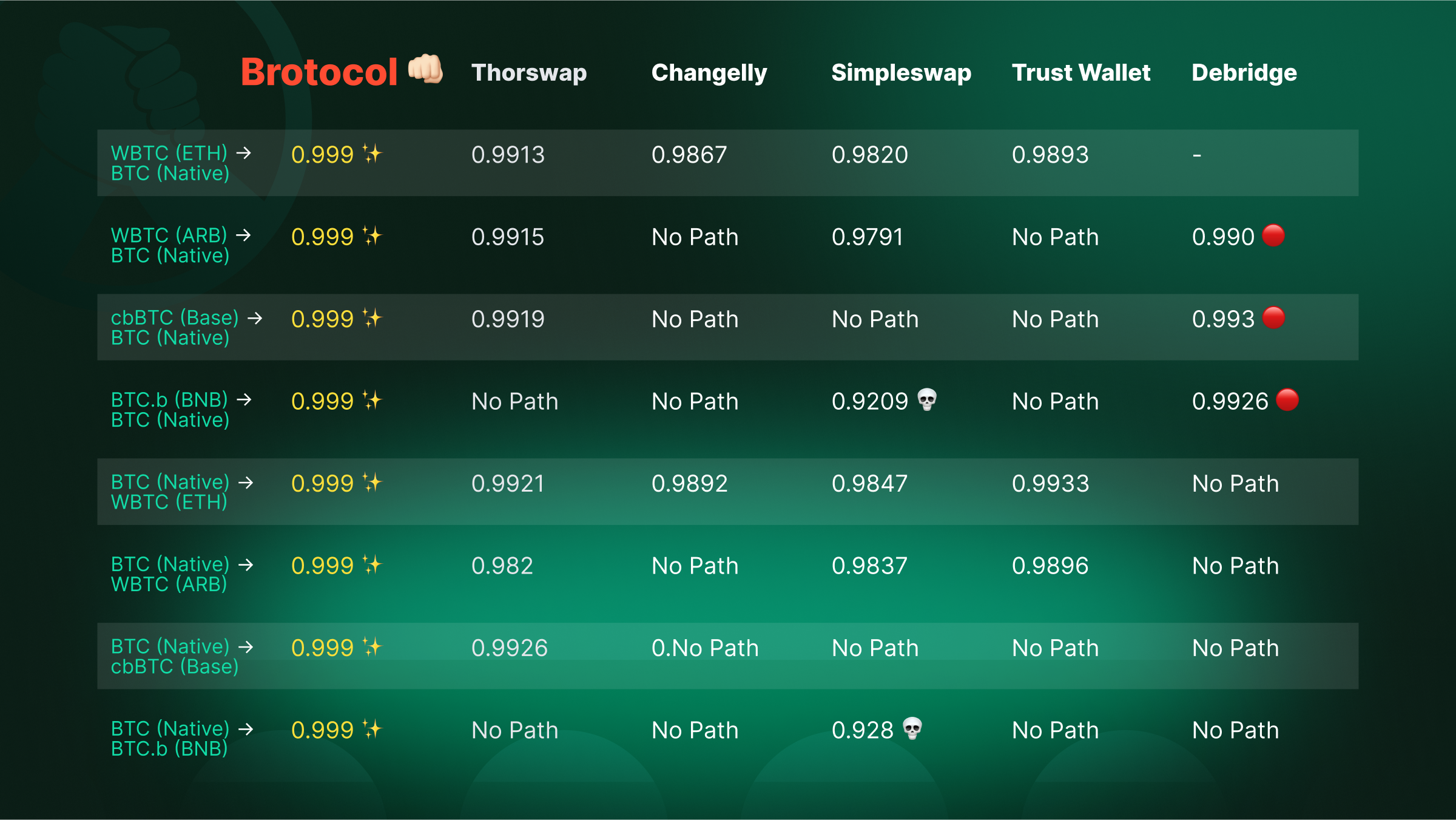Viewport: 1456px width, 820px height.
Task: Click the red circle next to 0.993
Action: (1273, 317)
